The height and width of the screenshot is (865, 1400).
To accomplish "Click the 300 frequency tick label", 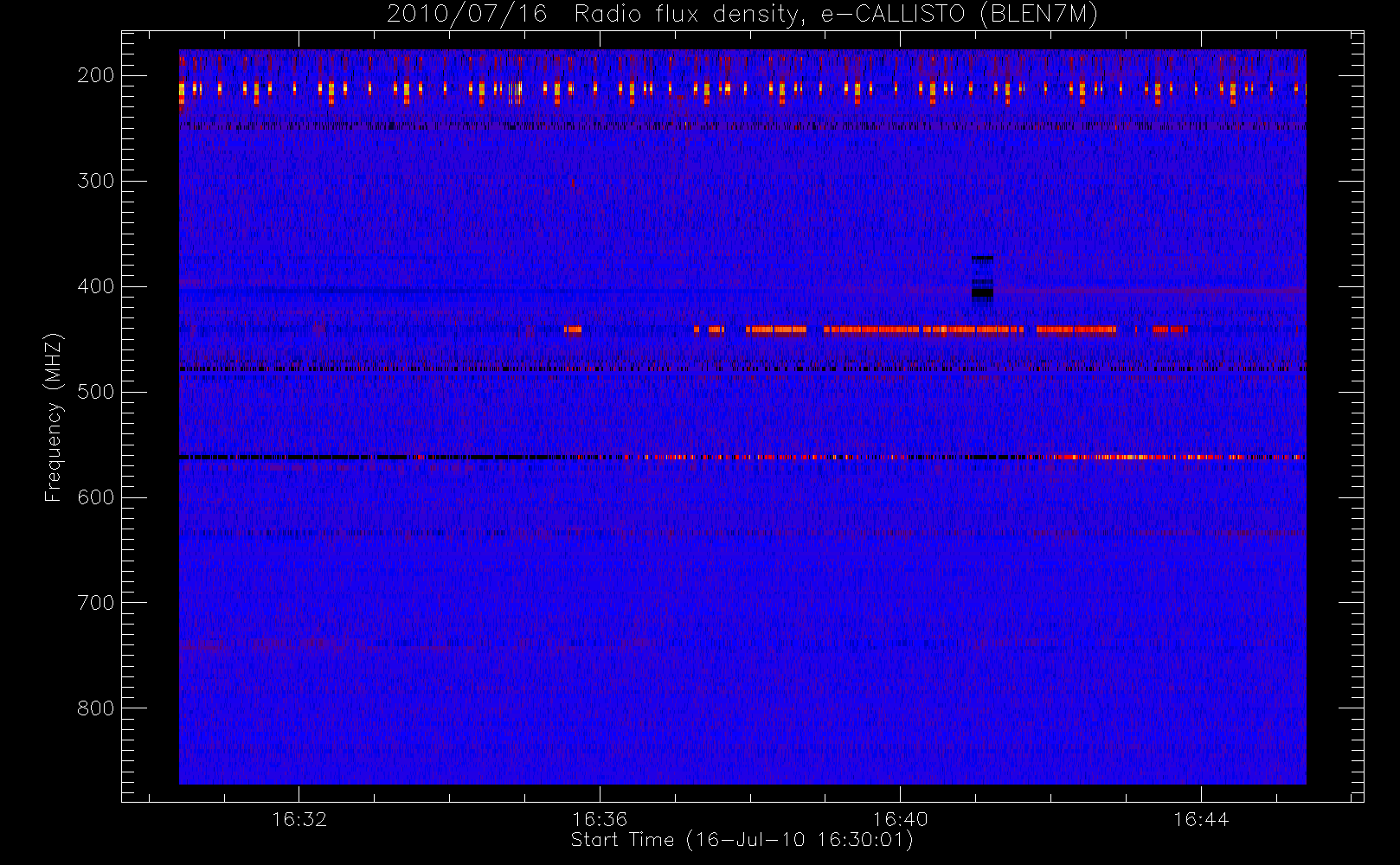I will tap(96, 181).
